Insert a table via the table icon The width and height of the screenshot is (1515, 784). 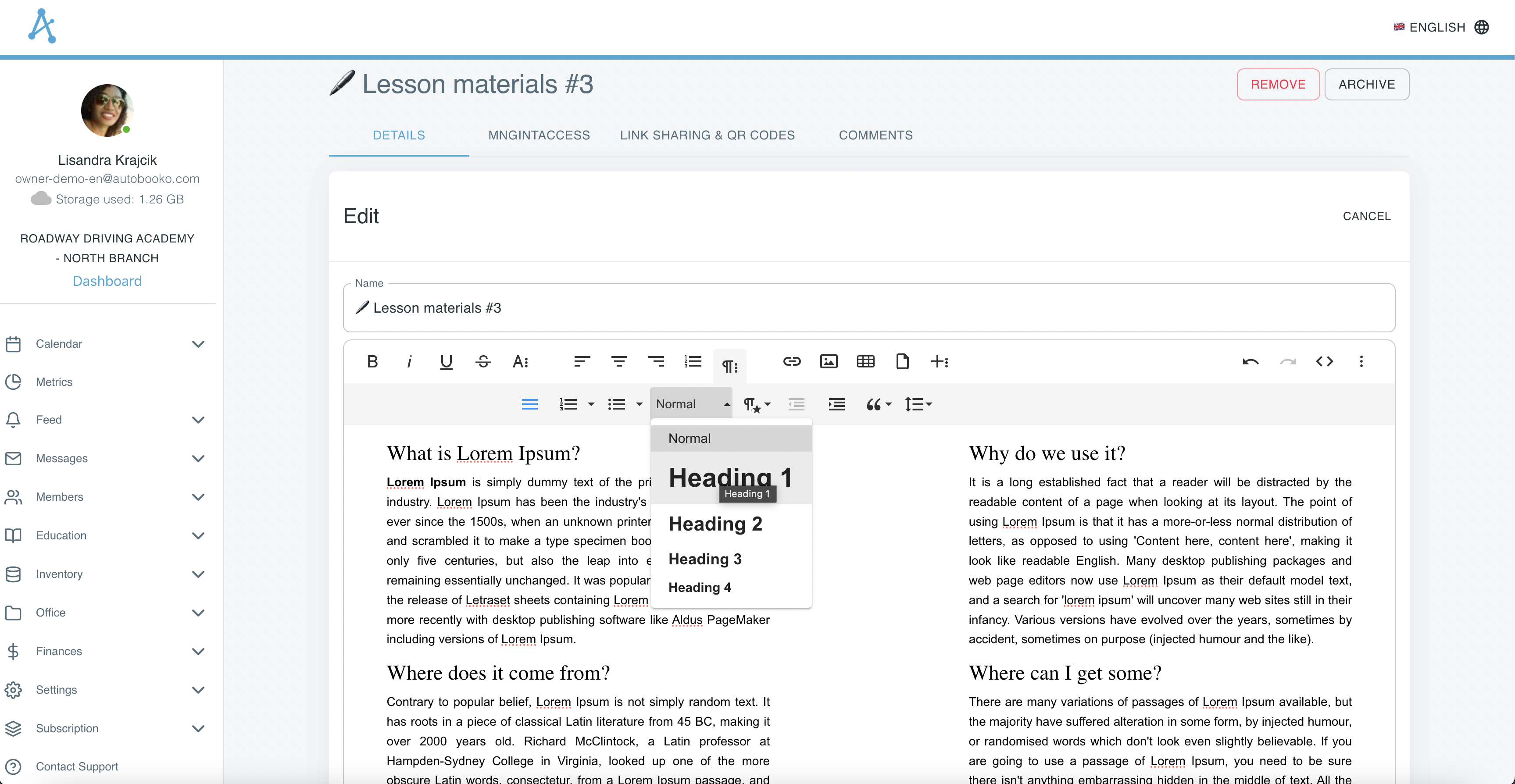[x=866, y=361]
